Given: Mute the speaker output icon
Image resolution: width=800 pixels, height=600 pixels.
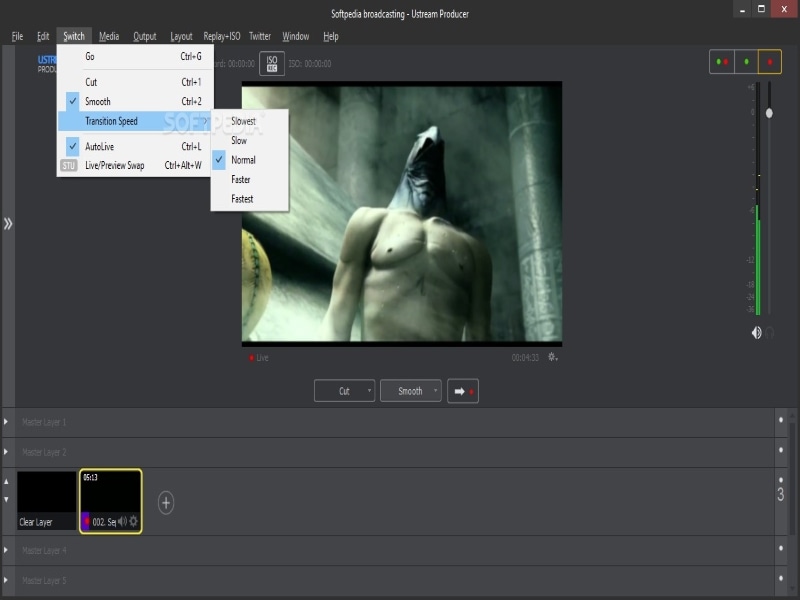Looking at the screenshot, I should tap(756, 333).
